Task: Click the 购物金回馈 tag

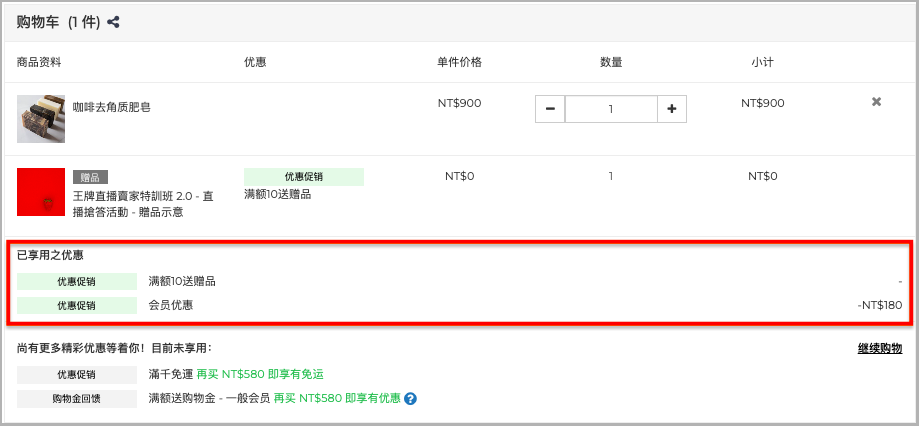Action: (x=77, y=399)
